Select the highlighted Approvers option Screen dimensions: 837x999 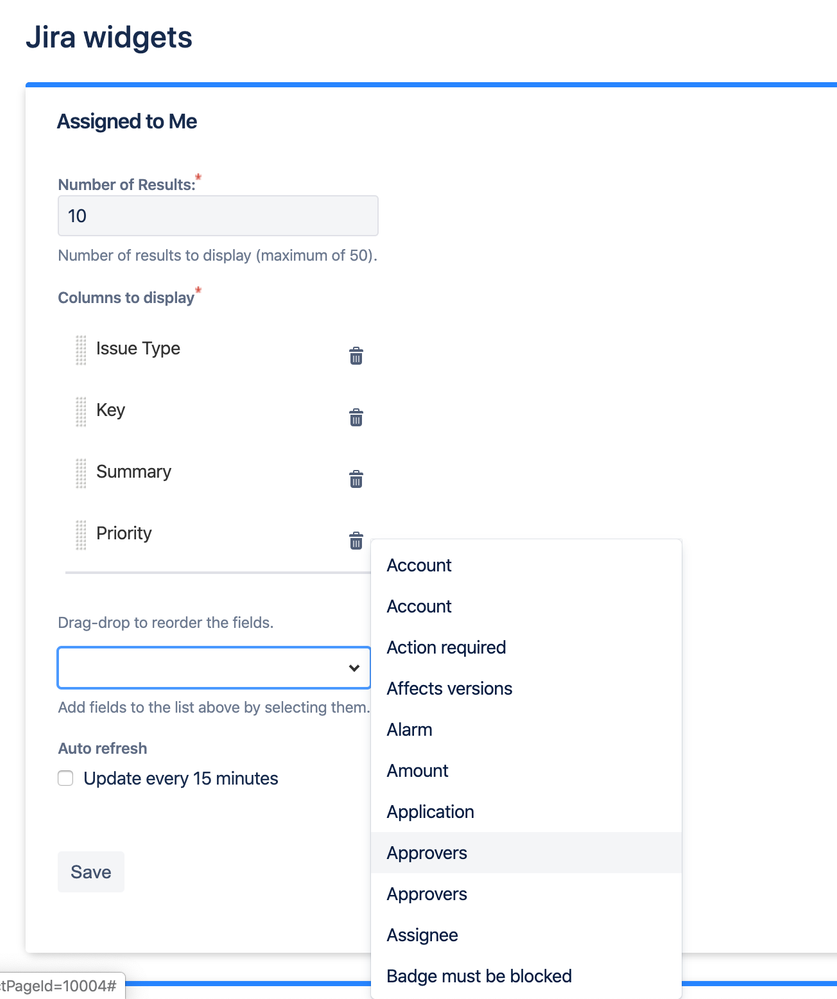(x=526, y=852)
